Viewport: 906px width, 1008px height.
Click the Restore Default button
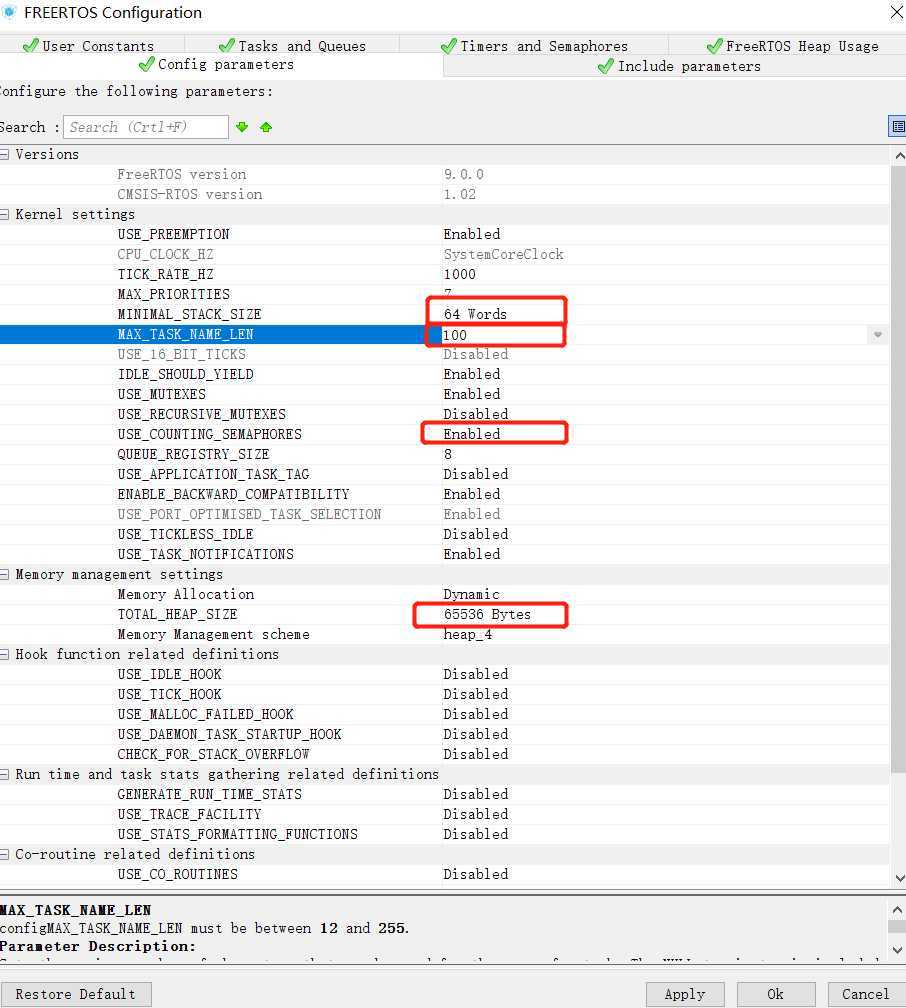click(x=76, y=994)
